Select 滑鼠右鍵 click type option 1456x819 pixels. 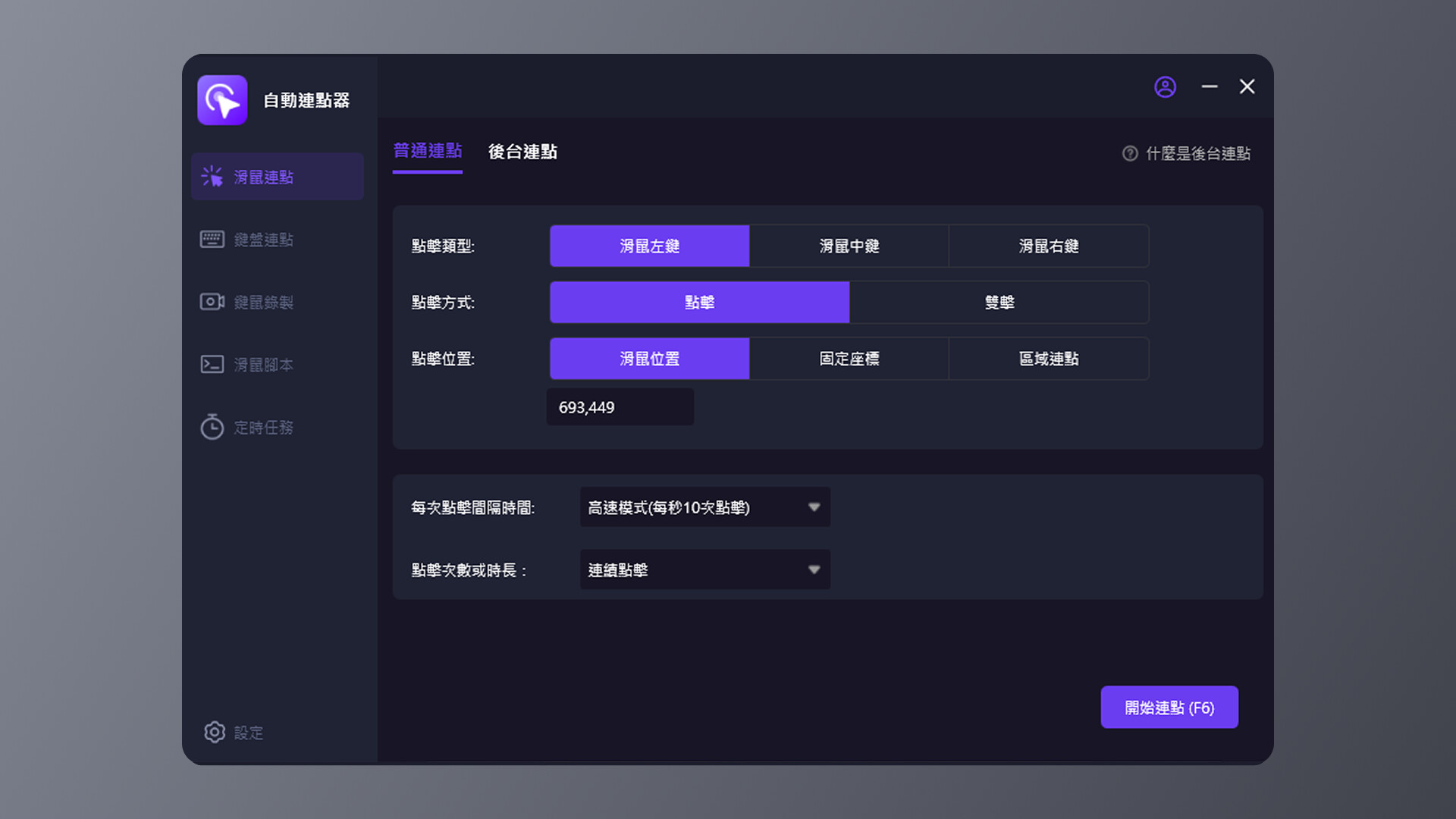(1048, 246)
